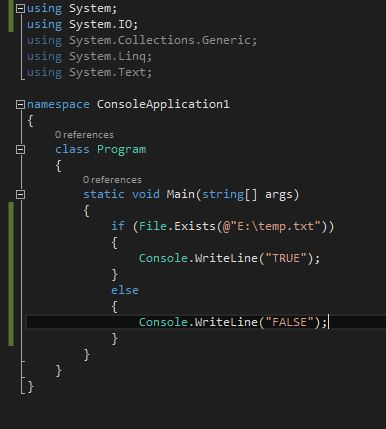Open the 0 references link above Main
The image size is (386, 429).
pos(112,180)
